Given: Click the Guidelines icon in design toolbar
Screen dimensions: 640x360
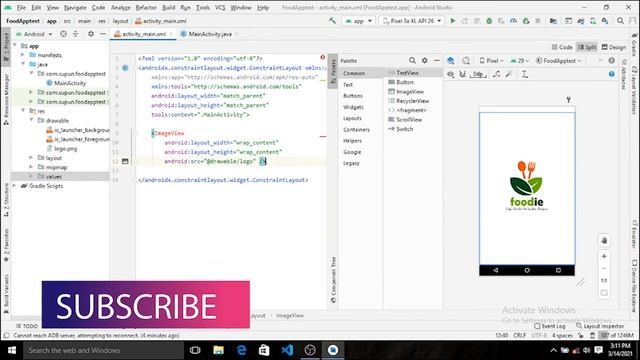Looking at the screenshot, I should tap(524, 74).
